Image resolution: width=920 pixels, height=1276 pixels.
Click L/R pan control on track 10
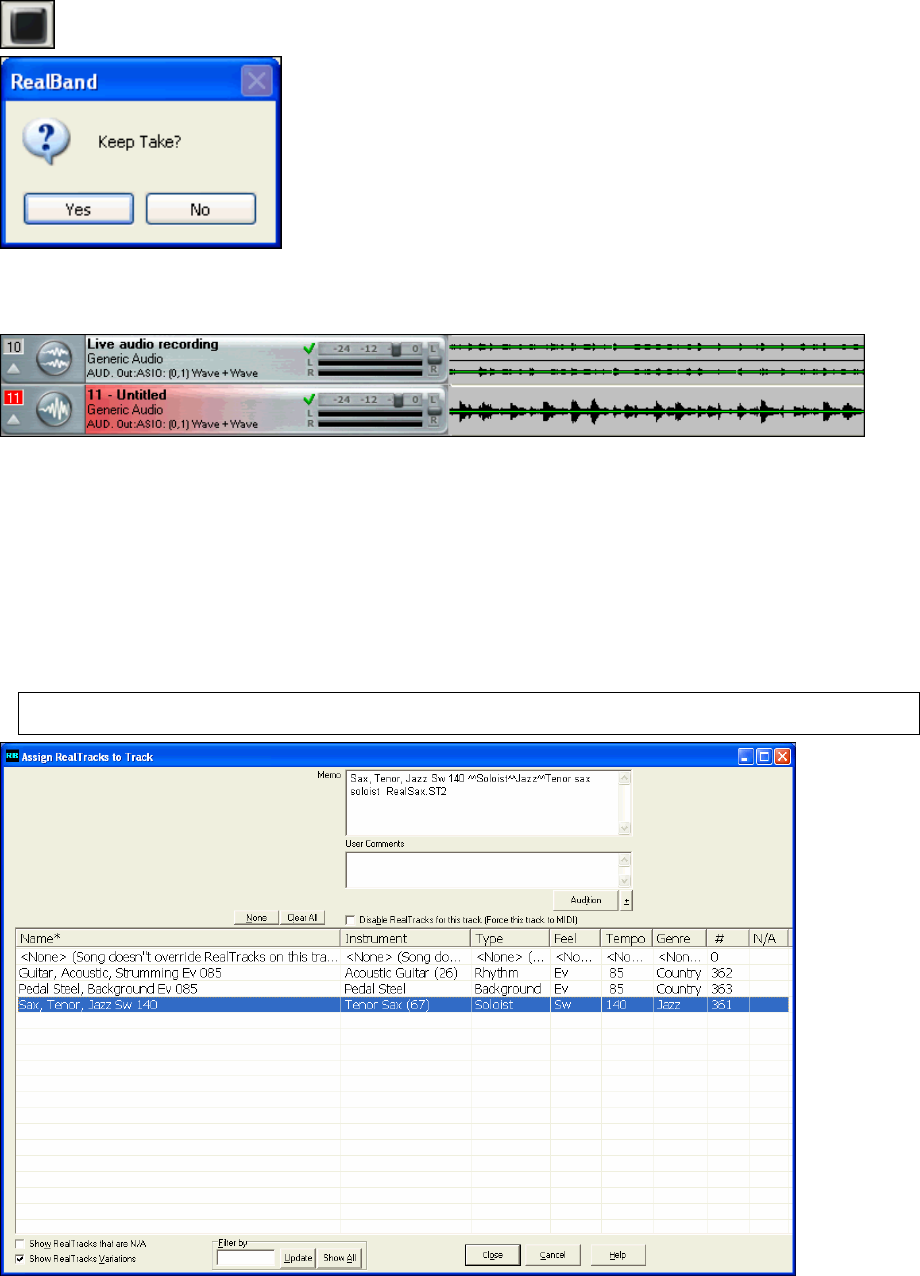coord(434,358)
